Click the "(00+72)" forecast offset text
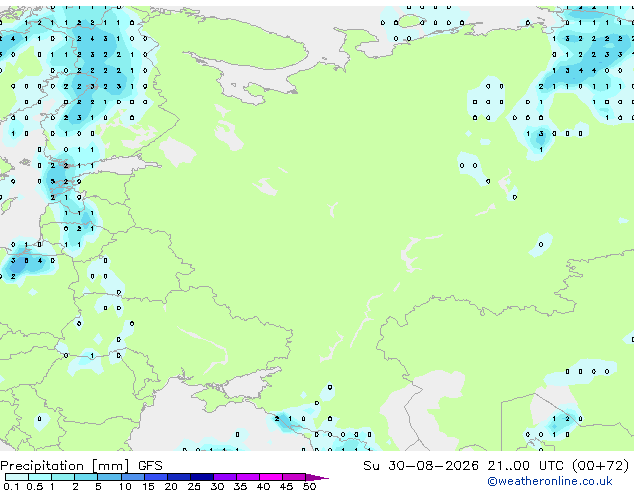 click(601, 466)
